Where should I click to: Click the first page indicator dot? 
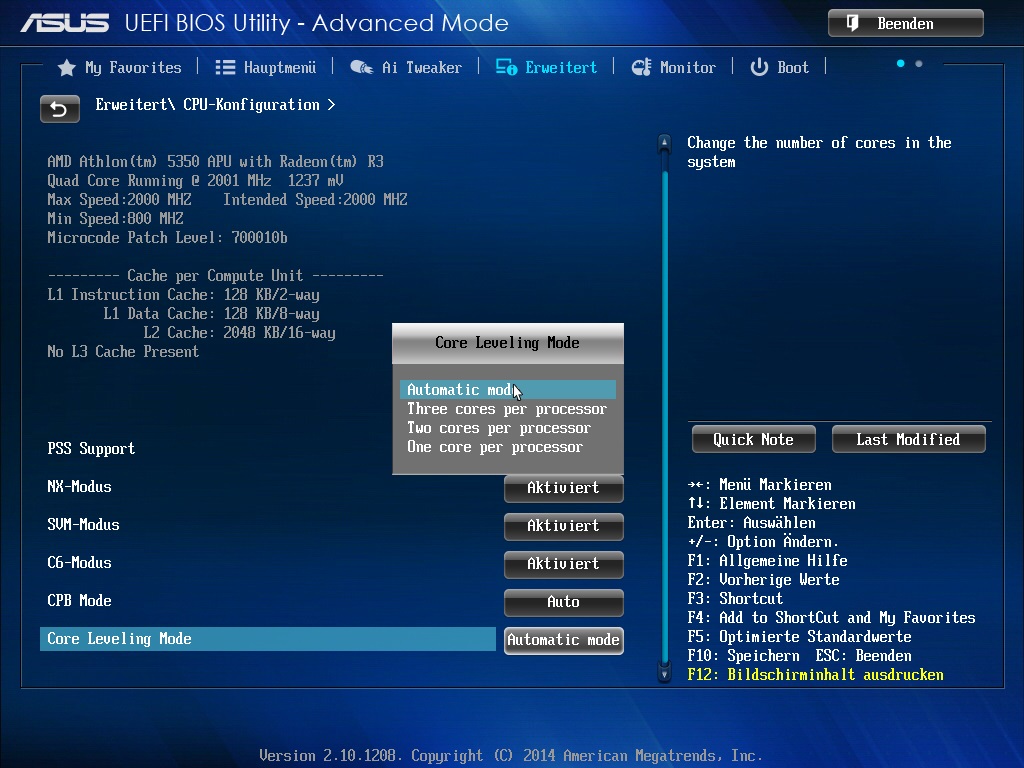pos(901,63)
